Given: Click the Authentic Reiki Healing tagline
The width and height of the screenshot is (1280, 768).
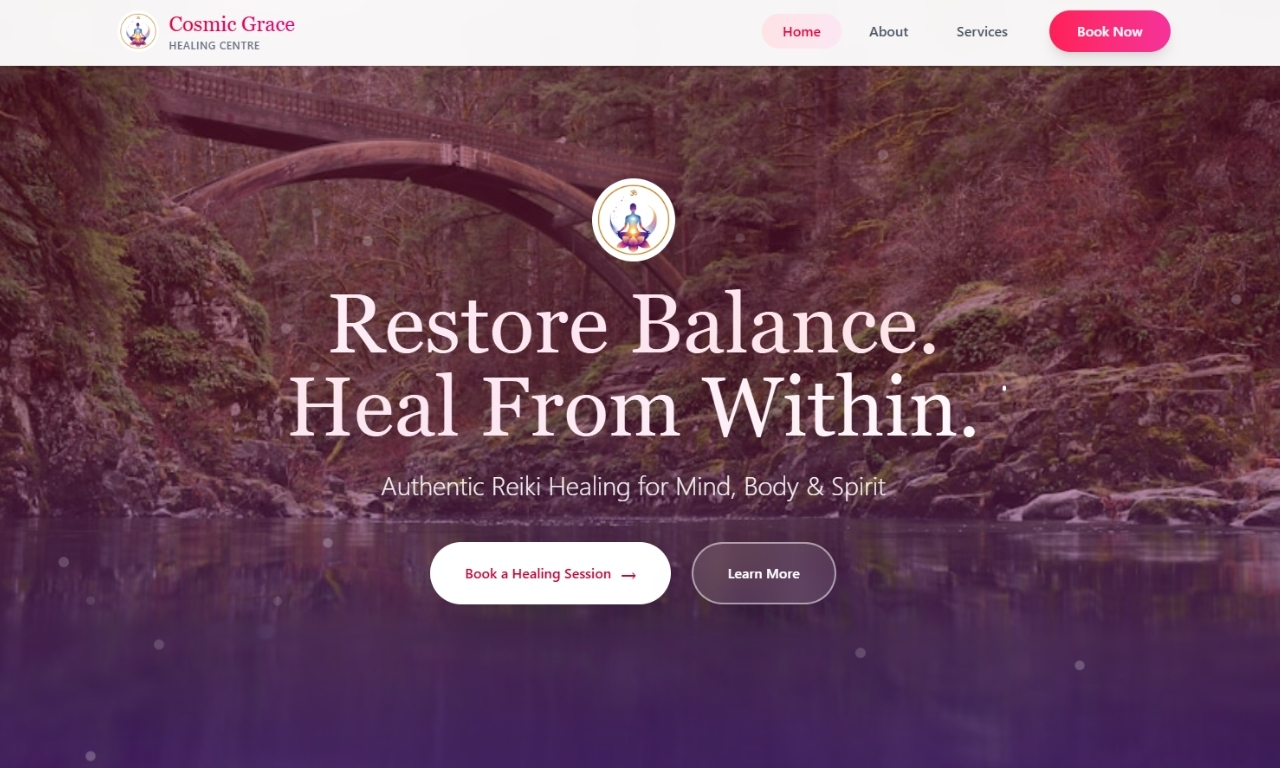Looking at the screenshot, I should pos(633,487).
